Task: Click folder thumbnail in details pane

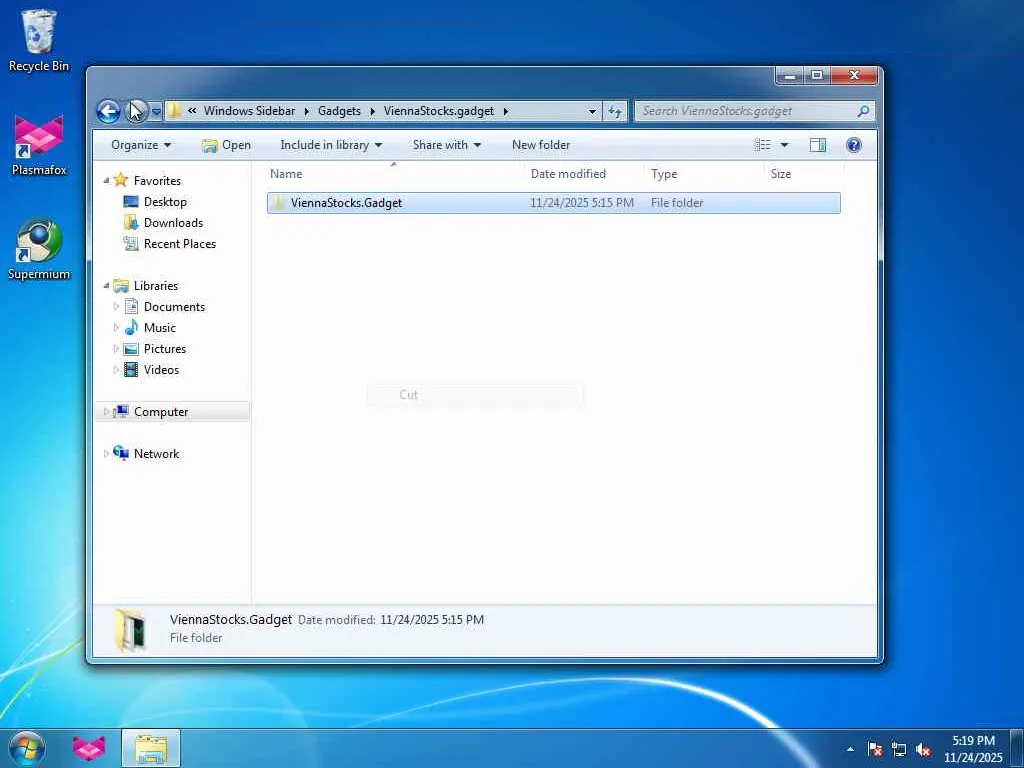Action: [x=130, y=629]
